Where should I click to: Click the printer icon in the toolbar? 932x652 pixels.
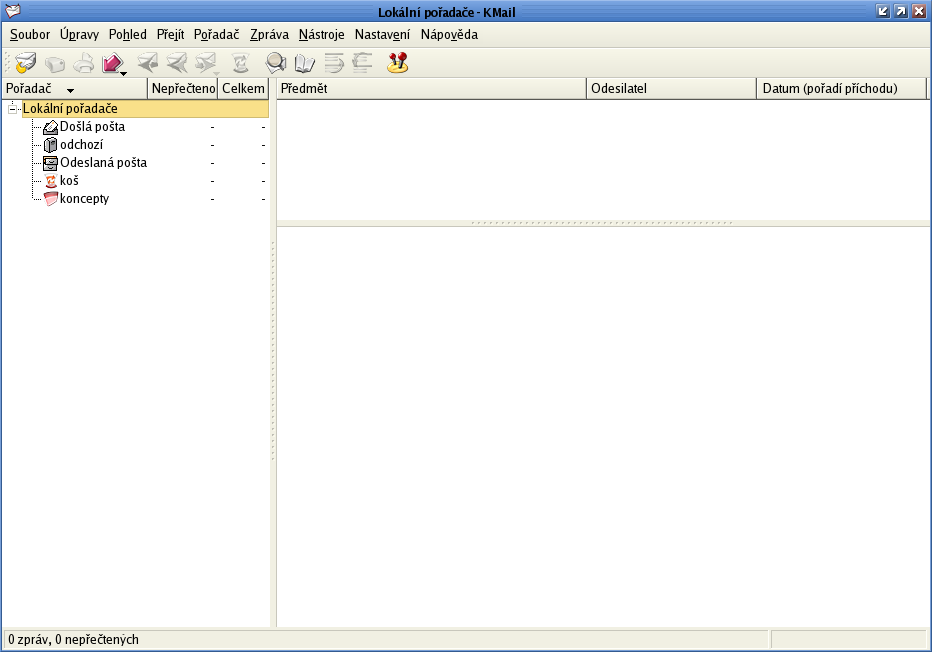point(84,63)
